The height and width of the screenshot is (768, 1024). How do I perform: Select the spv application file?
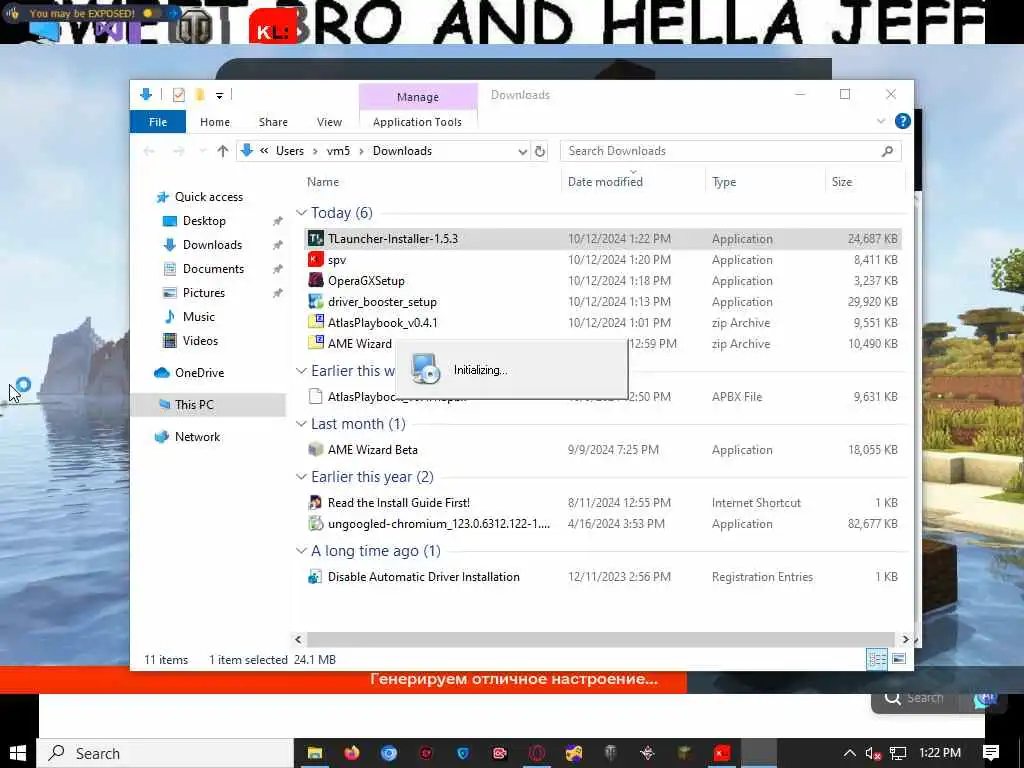pyautogui.click(x=603, y=260)
